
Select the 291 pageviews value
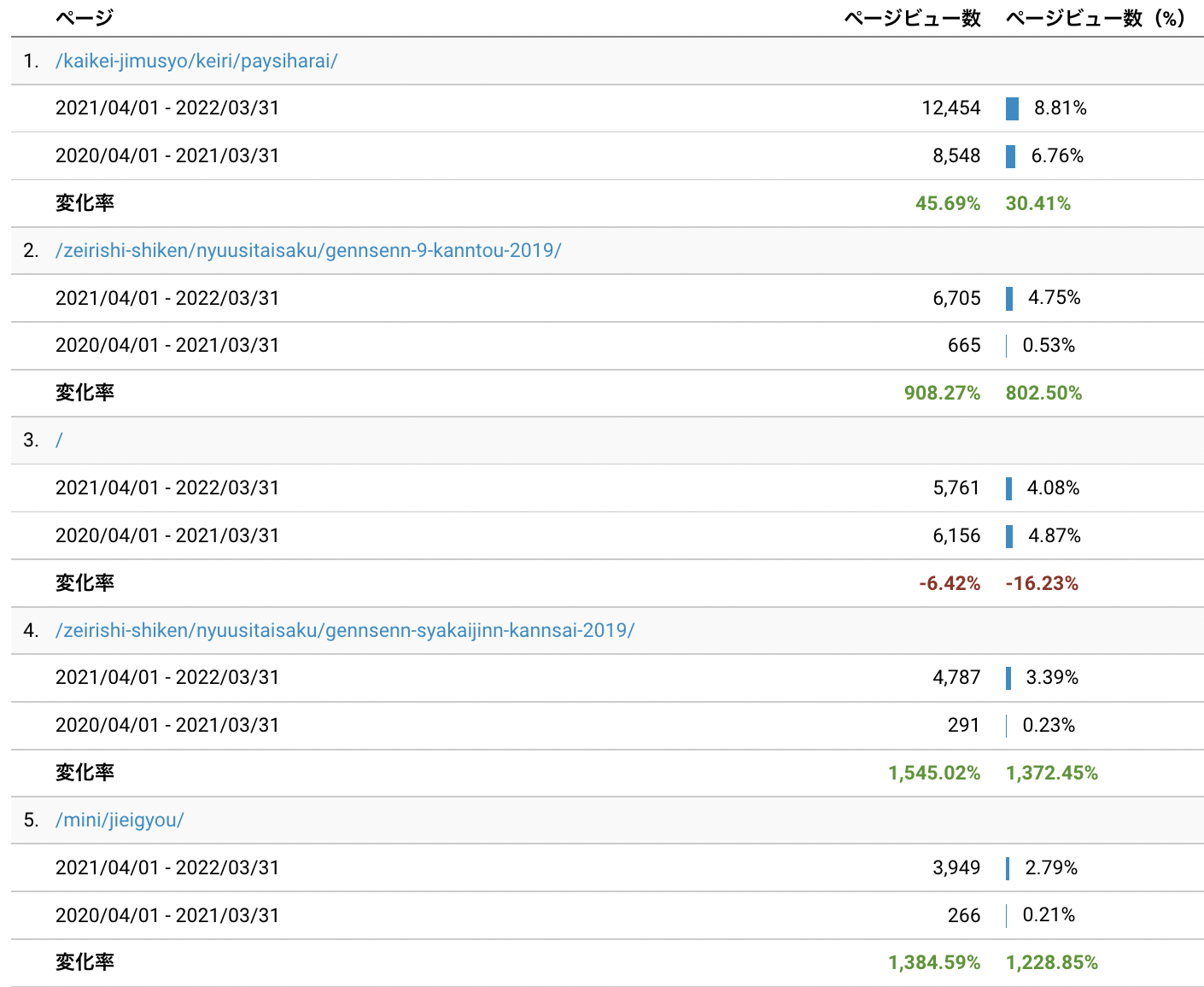pos(964,726)
